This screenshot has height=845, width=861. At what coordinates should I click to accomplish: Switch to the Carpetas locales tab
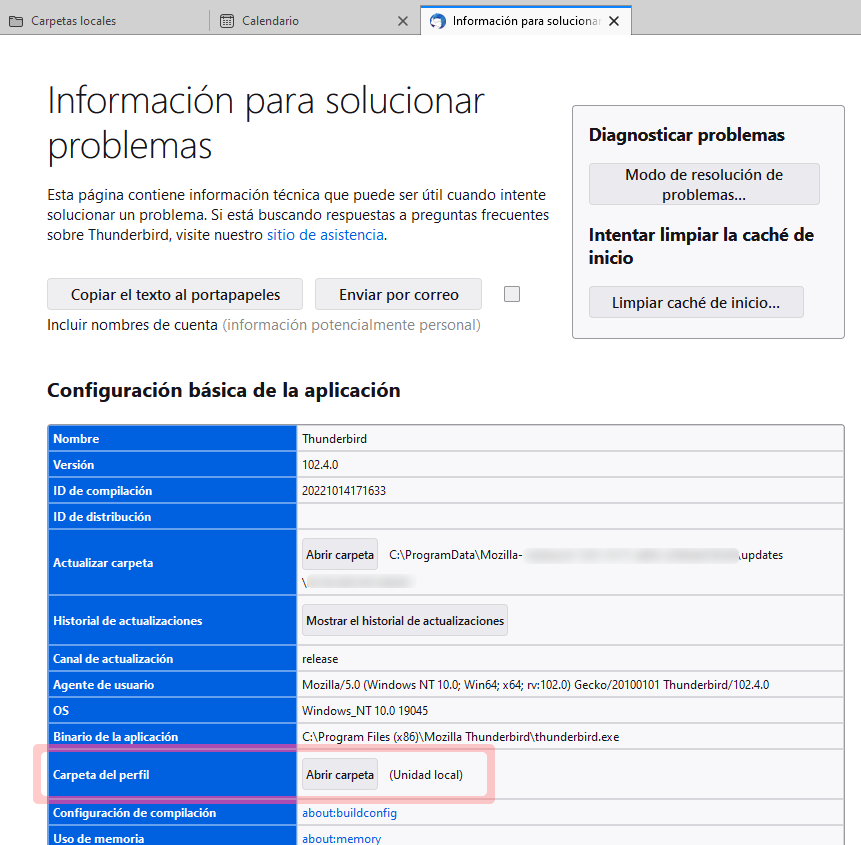(x=104, y=21)
